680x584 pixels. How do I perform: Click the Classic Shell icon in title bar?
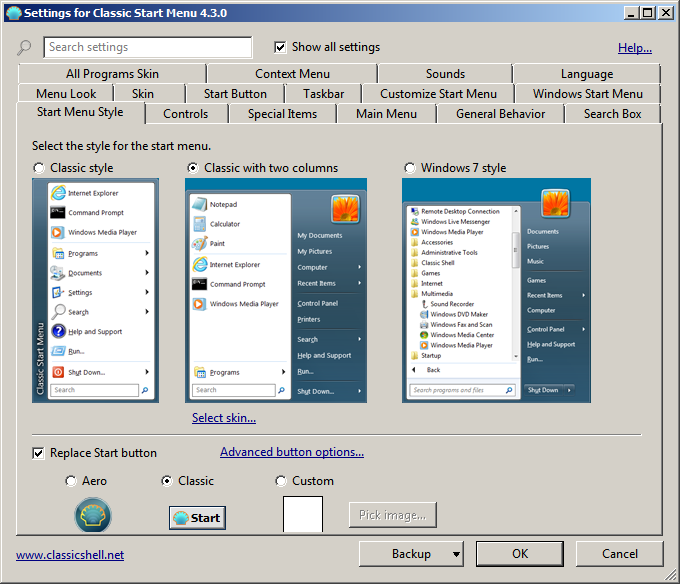(x=13, y=13)
